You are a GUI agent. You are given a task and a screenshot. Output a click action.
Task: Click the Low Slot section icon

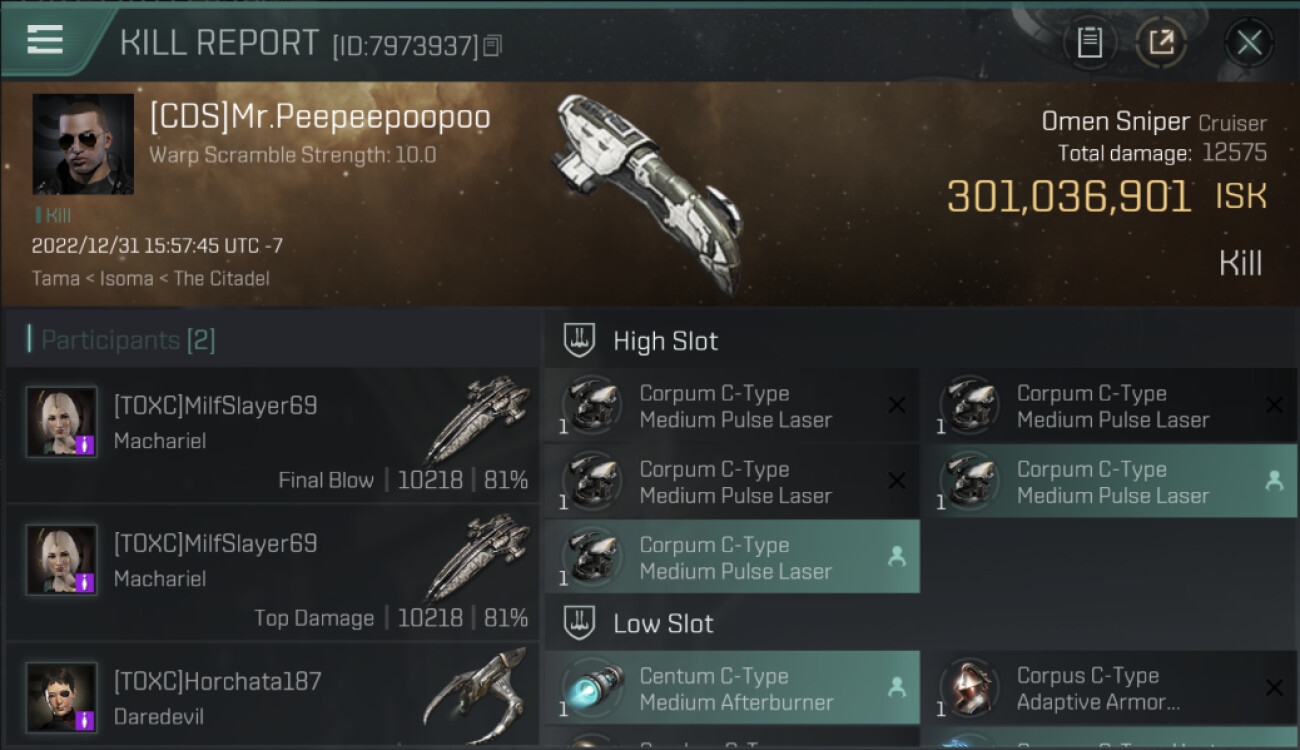point(580,623)
